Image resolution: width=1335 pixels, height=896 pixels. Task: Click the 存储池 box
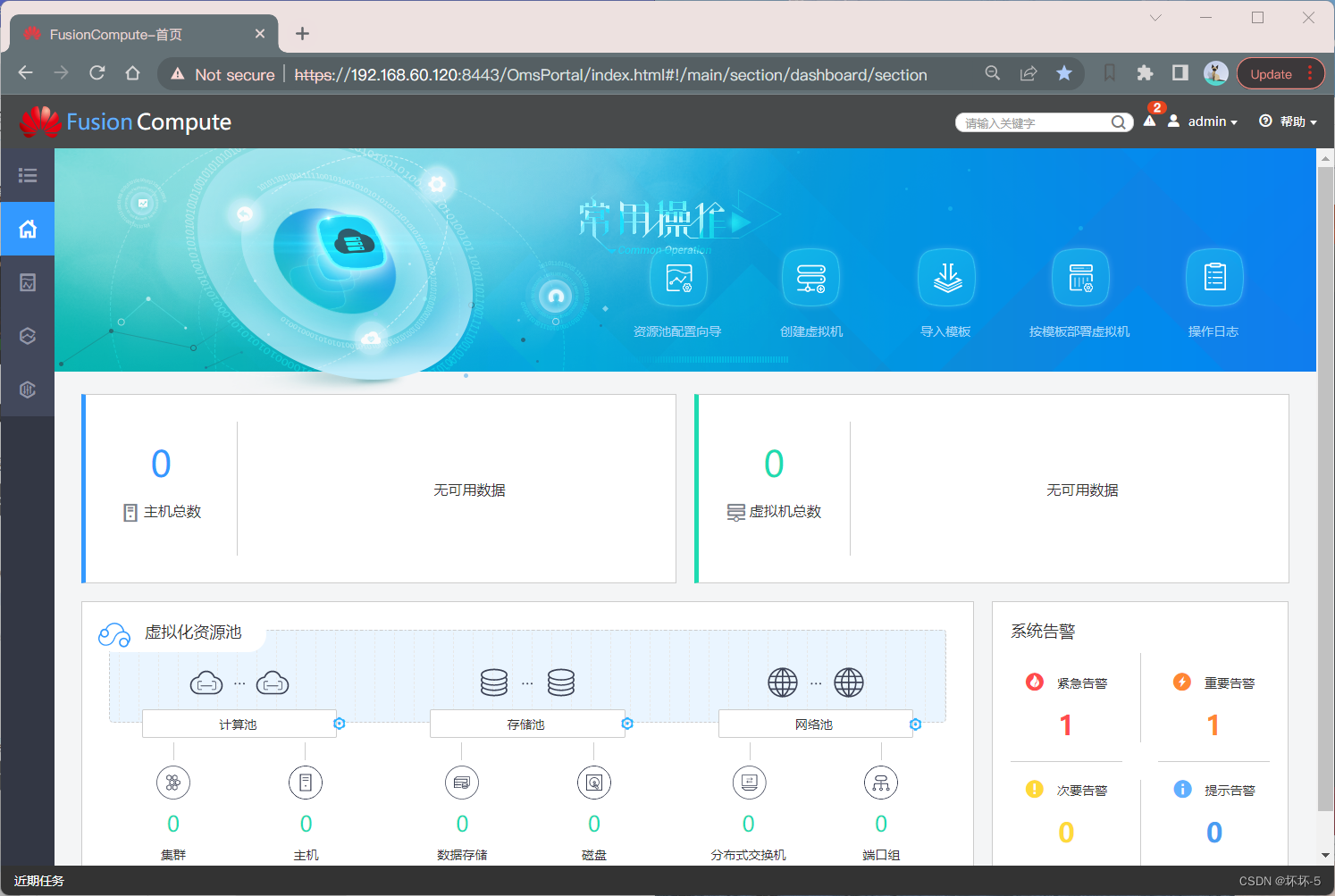[x=526, y=724]
